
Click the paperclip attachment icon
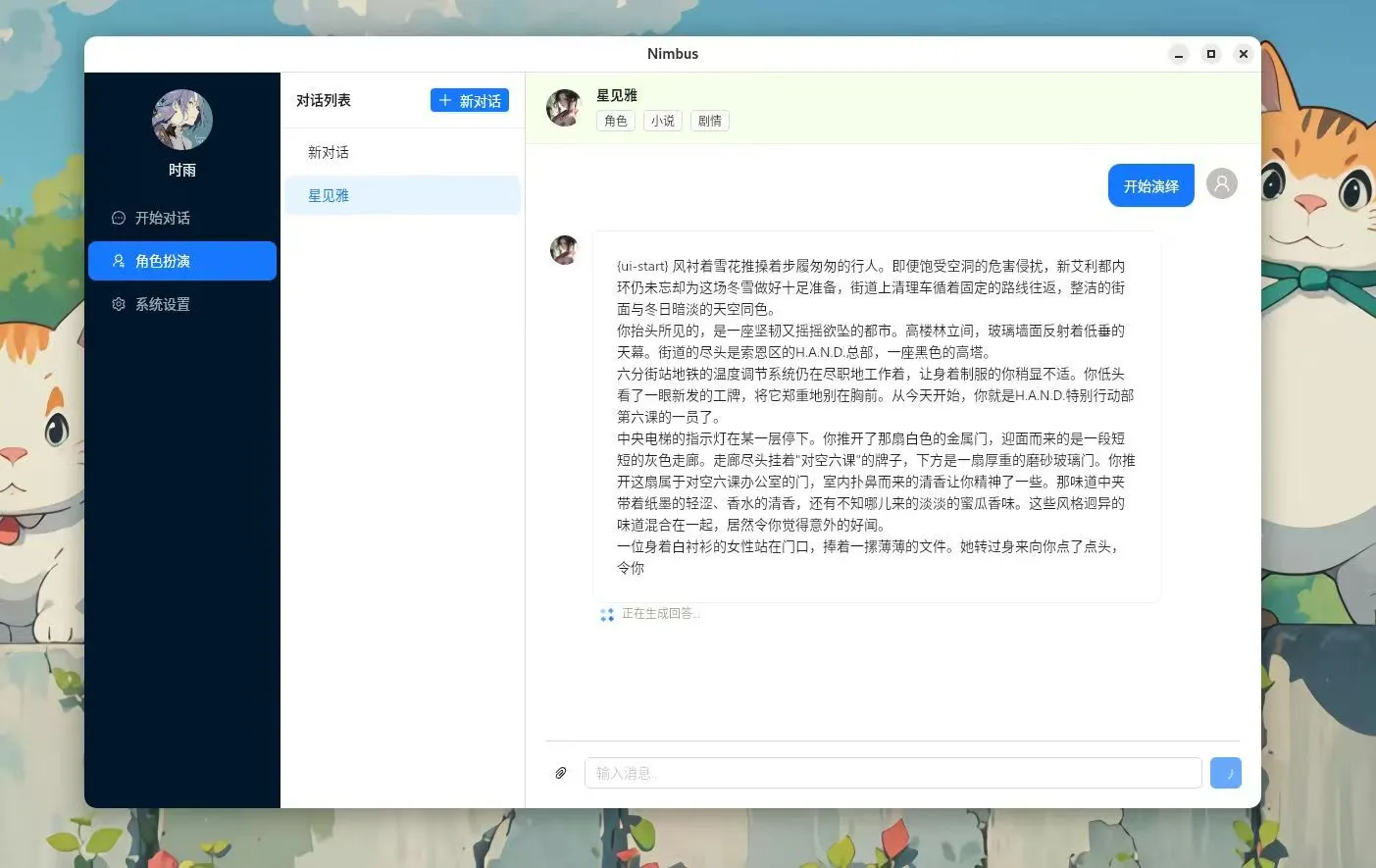pyautogui.click(x=561, y=773)
